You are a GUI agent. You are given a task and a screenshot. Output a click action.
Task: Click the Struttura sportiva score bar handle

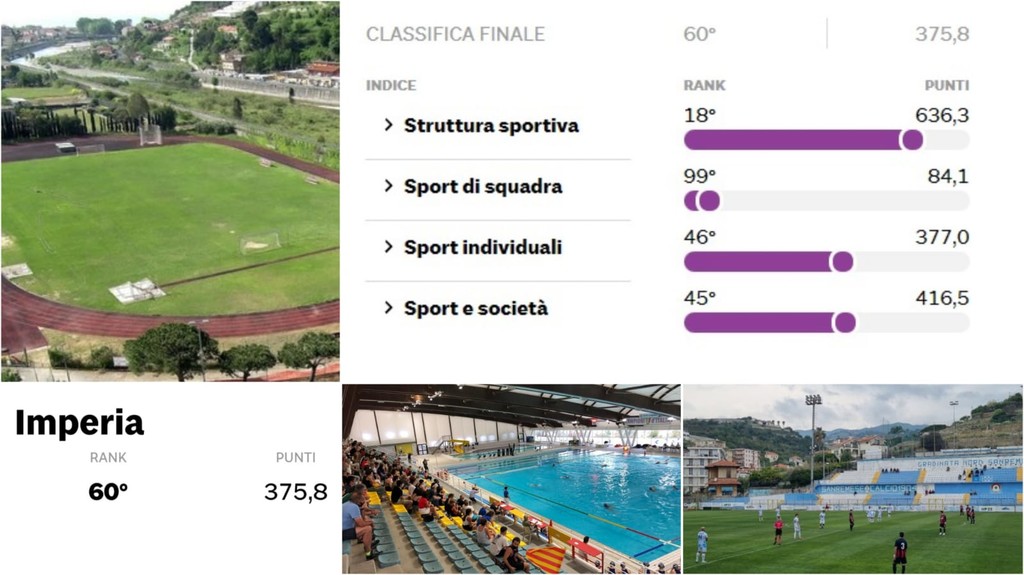[x=911, y=140]
